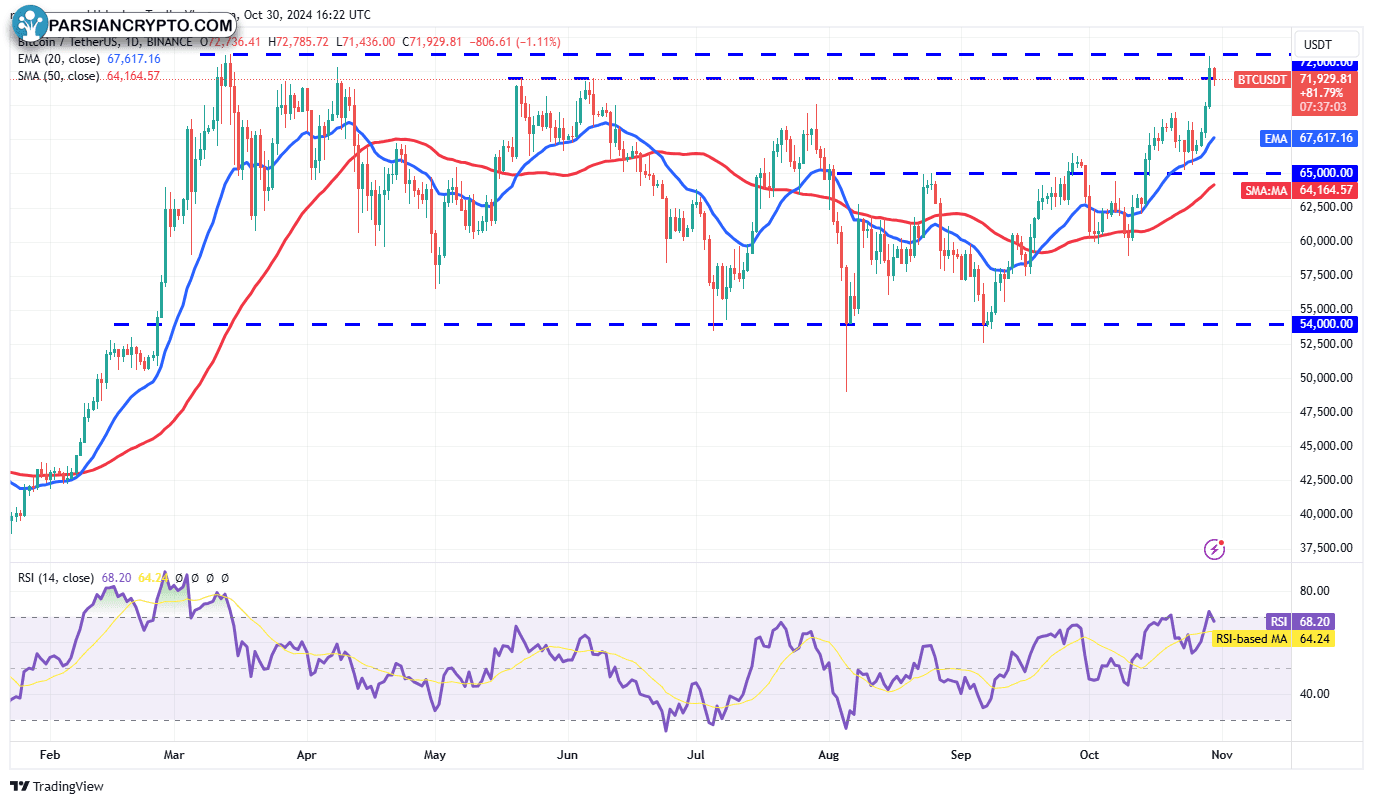
Task: Select the yellow RSI-based MA tag
Action: tap(1251, 639)
